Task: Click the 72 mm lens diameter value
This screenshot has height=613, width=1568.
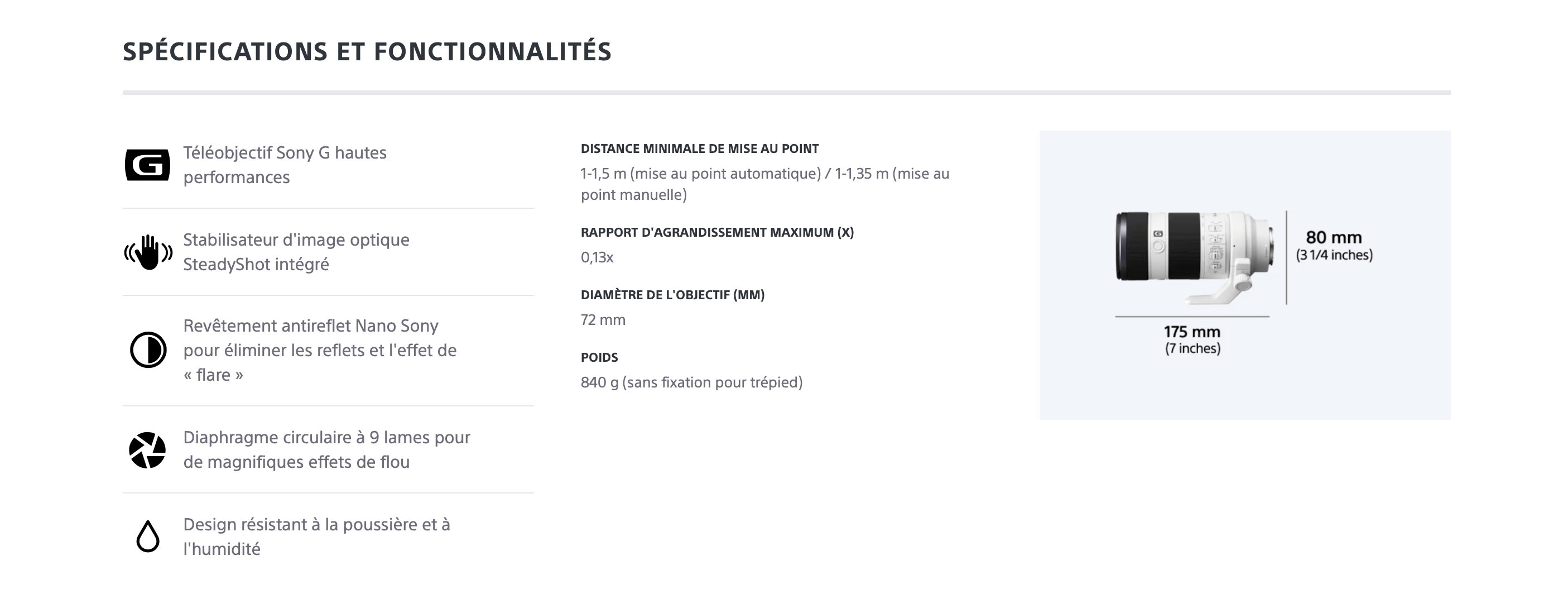Action: [x=603, y=320]
